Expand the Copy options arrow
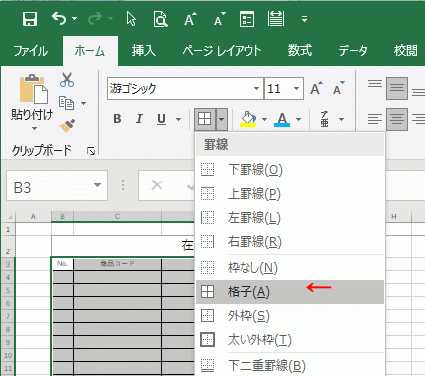 tap(84, 103)
